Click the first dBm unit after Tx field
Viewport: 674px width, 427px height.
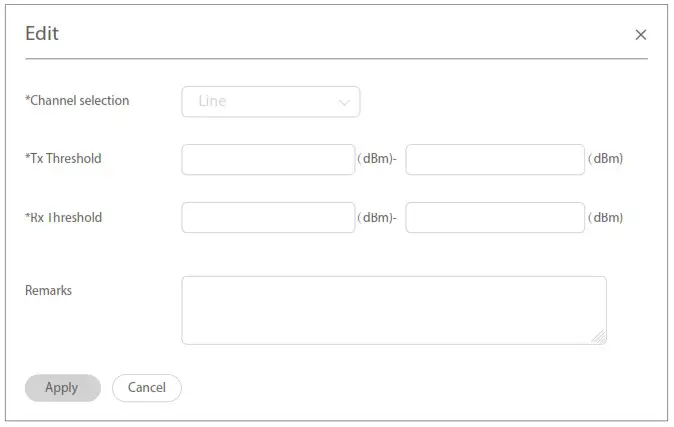376,159
